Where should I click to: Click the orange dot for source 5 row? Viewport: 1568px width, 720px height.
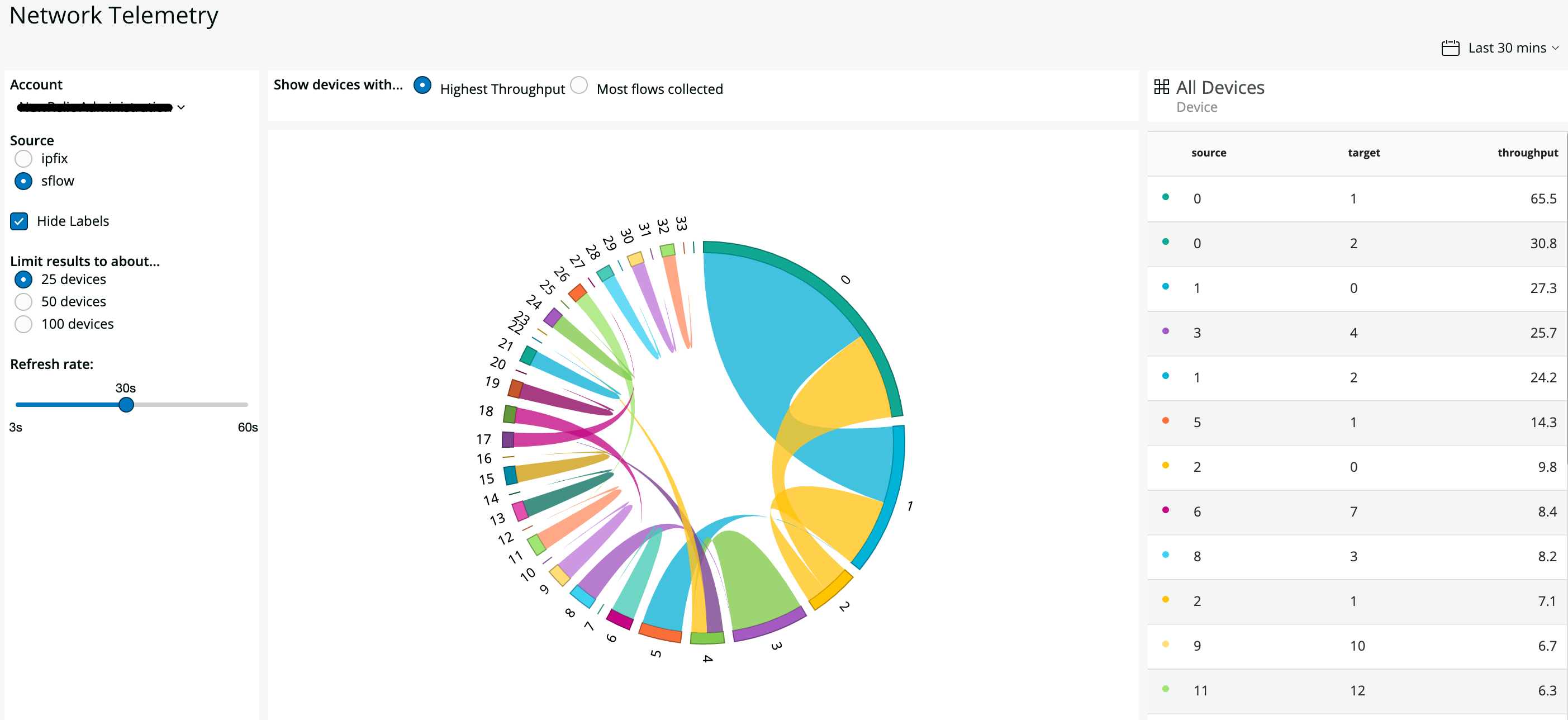pos(1165,420)
